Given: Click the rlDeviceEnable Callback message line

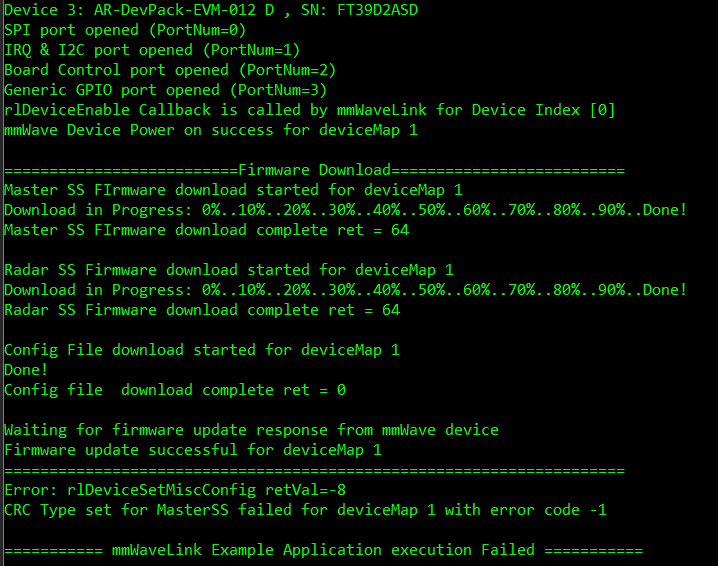Looking at the screenshot, I should [x=310, y=110].
